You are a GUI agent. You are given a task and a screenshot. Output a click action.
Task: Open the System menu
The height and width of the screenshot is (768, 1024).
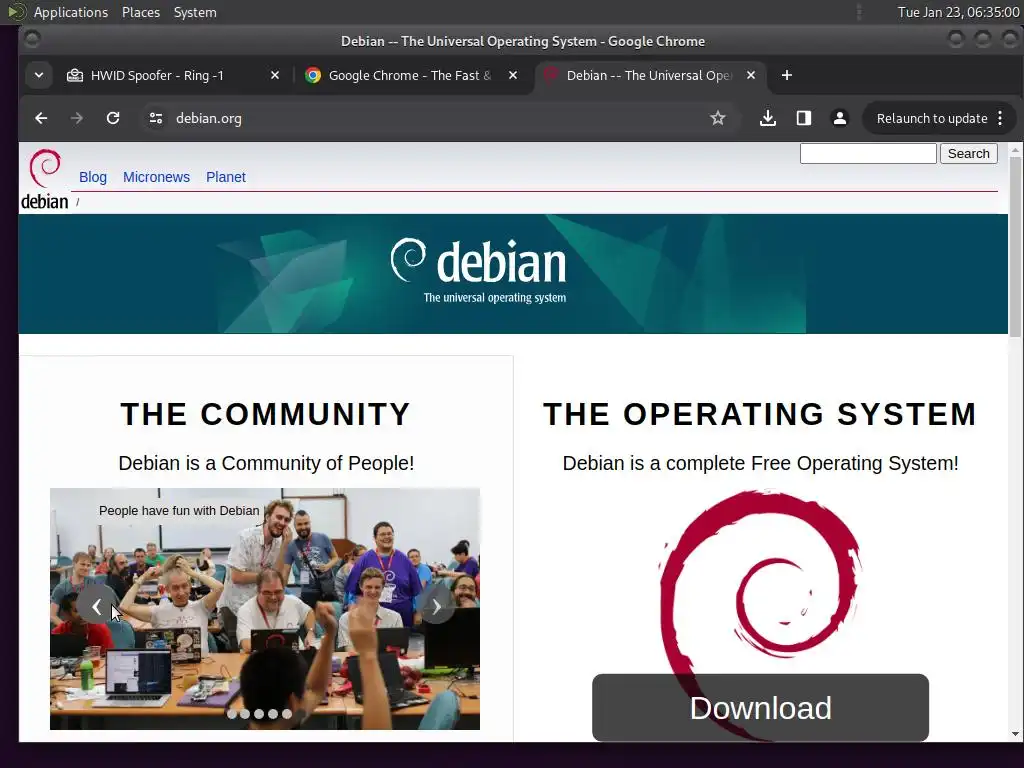pyautogui.click(x=195, y=12)
